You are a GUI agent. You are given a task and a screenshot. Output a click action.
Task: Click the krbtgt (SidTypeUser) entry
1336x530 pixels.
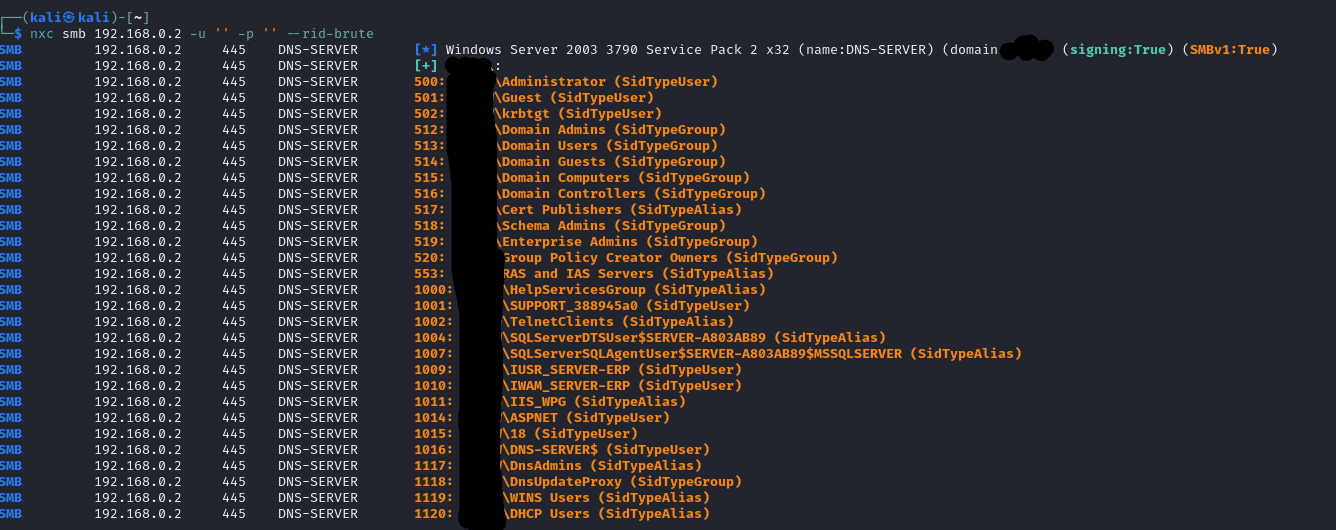[x=581, y=114]
